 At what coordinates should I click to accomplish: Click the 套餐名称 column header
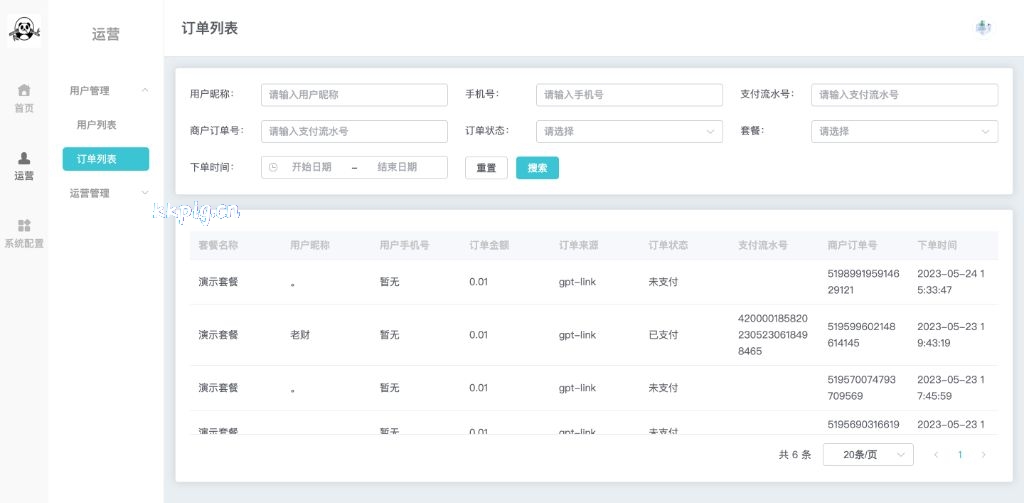[218, 246]
